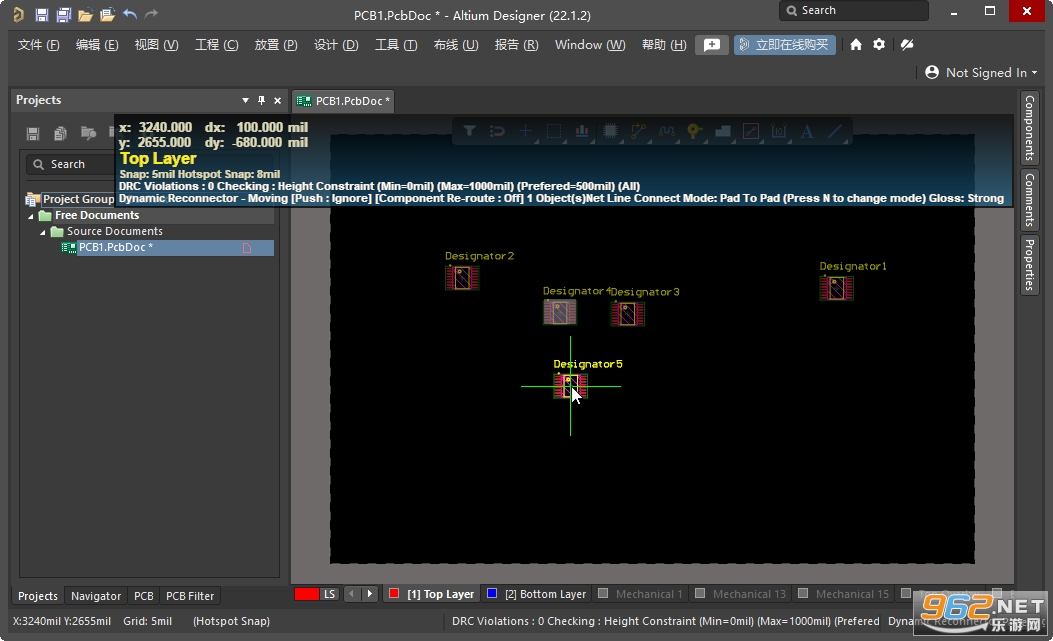Click the connectivity status icon beside gear
Viewport: 1053px width, 641px height.
point(907,44)
